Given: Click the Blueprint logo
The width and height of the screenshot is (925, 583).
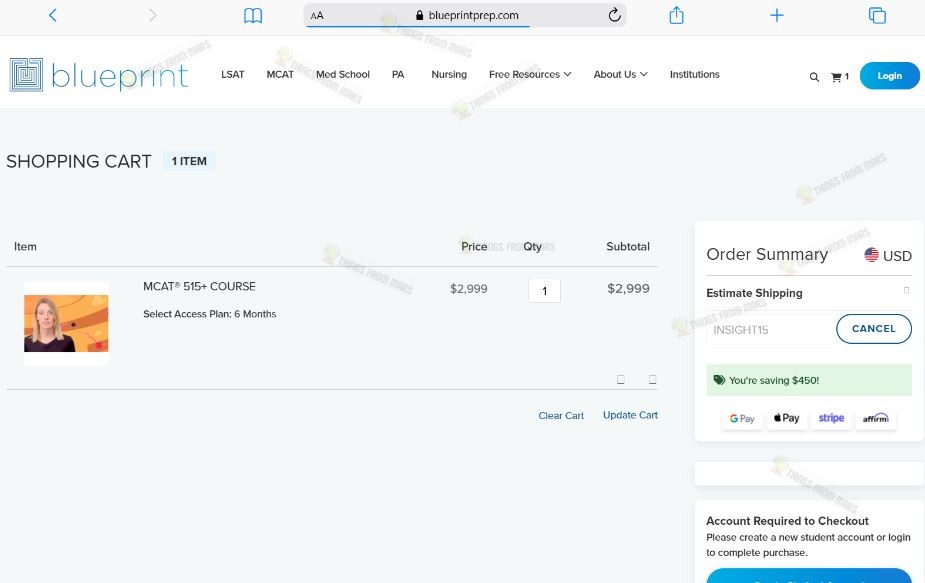Looking at the screenshot, I should (99, 75).
